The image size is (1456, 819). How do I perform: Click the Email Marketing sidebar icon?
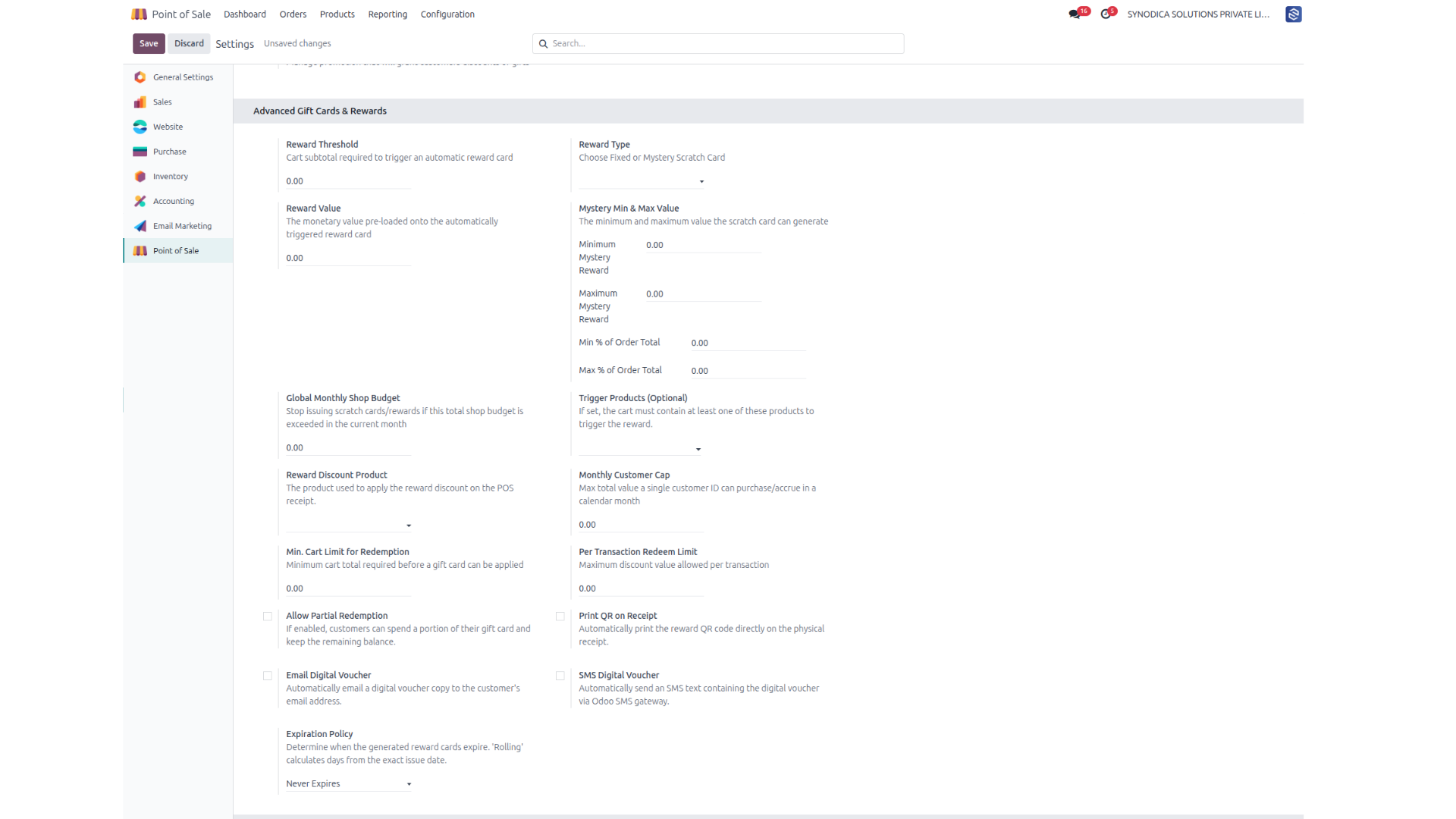point(140,226)
